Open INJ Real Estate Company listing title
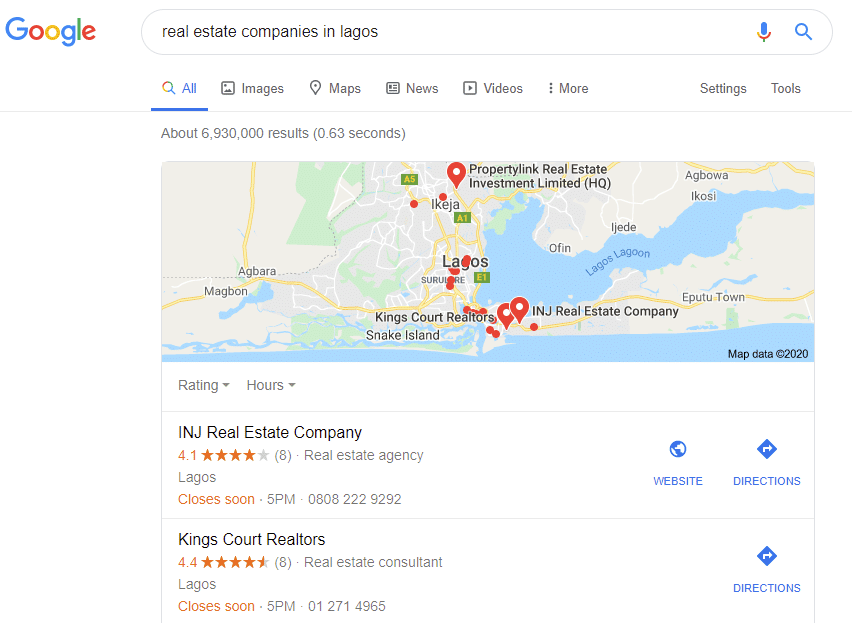 pos(270,432)
